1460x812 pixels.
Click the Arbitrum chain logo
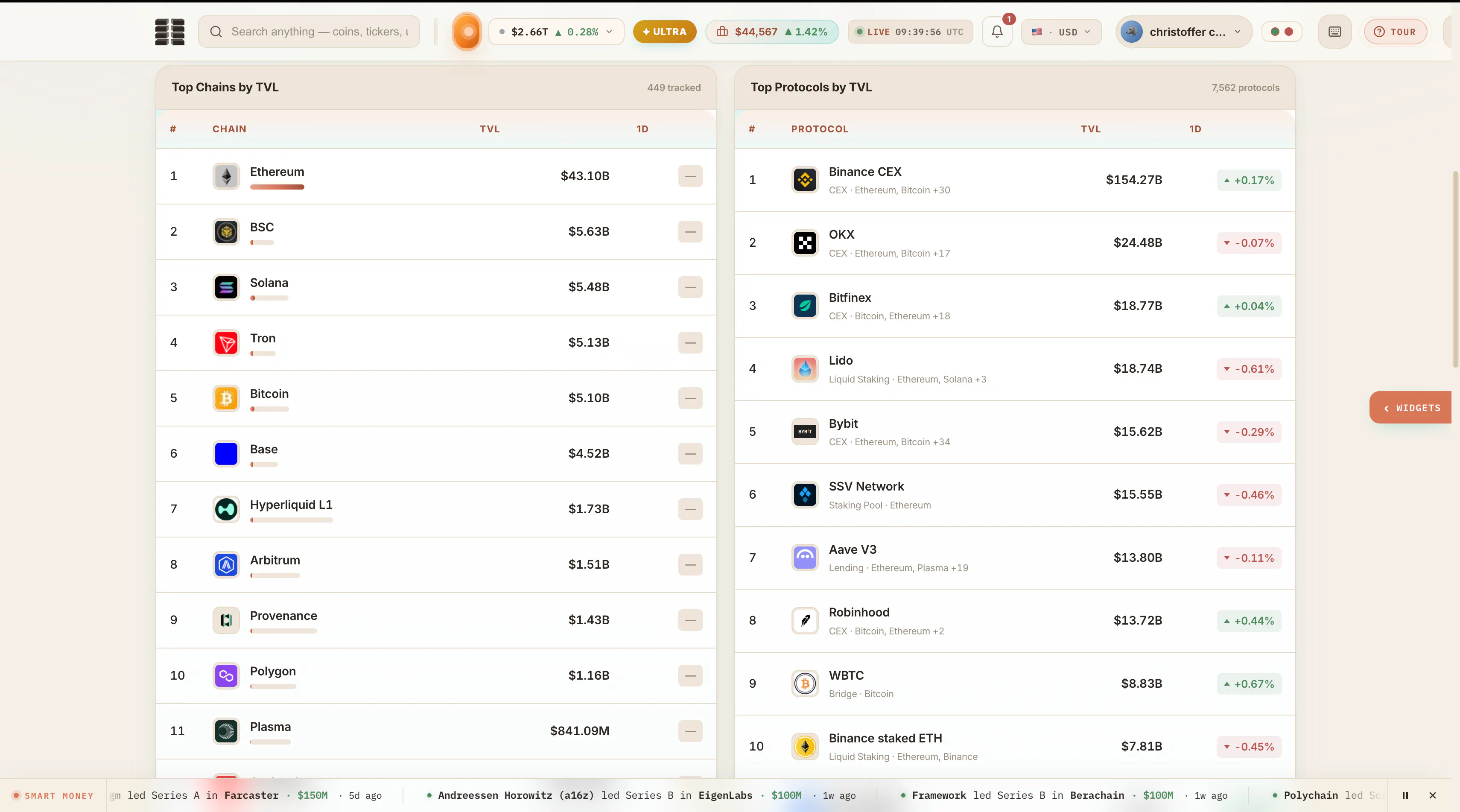pyautogui.click(x=226, y=565)
